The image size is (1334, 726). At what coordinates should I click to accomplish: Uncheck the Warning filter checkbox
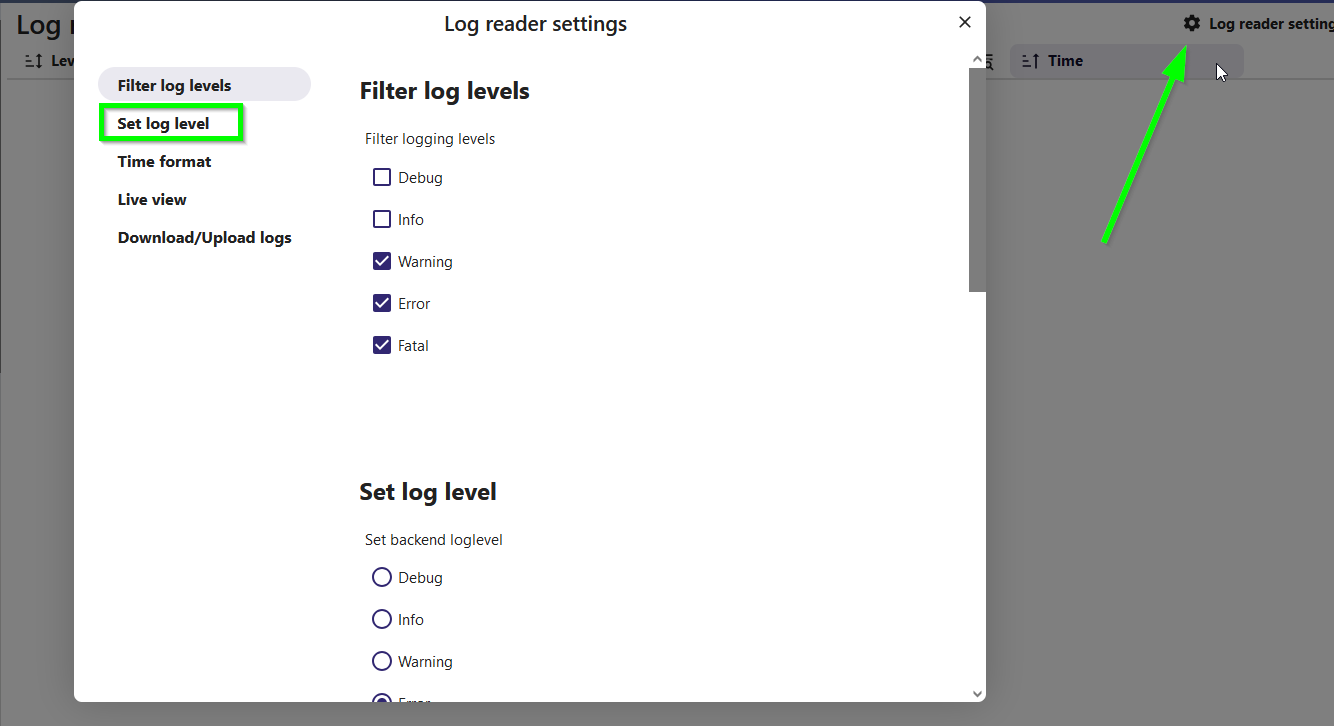pyautogui.click(x=382, y=262)
